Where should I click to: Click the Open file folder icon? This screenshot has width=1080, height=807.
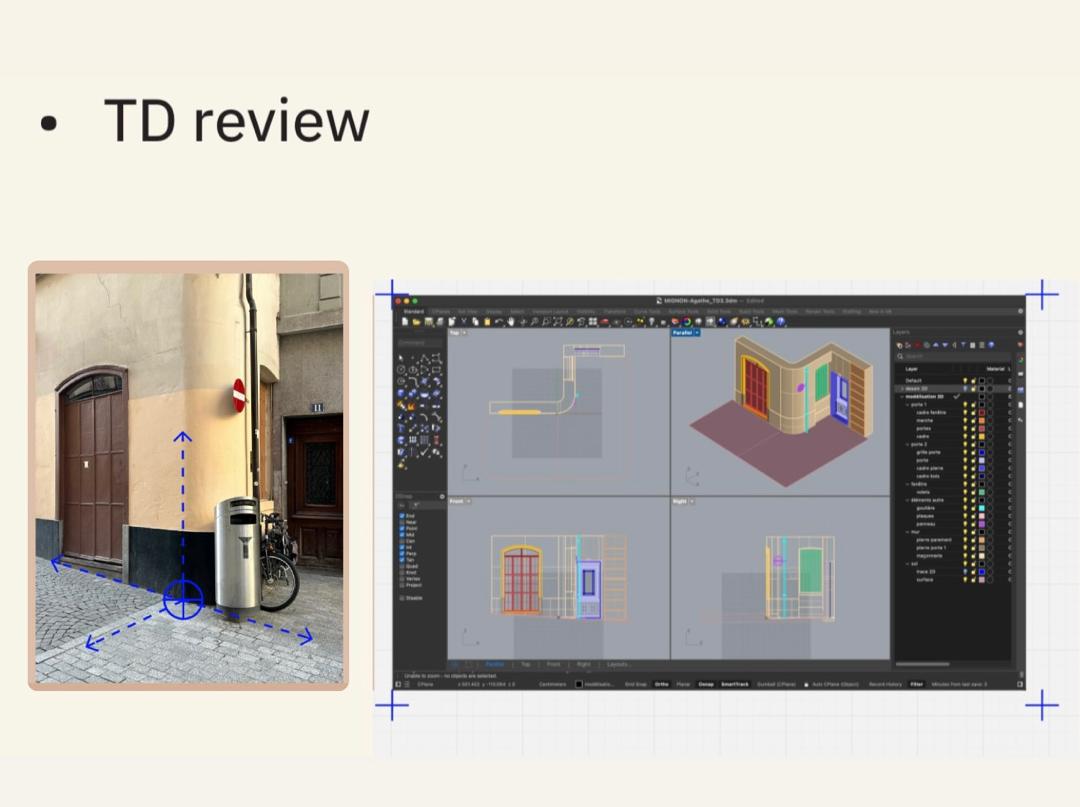coord(416,322)
